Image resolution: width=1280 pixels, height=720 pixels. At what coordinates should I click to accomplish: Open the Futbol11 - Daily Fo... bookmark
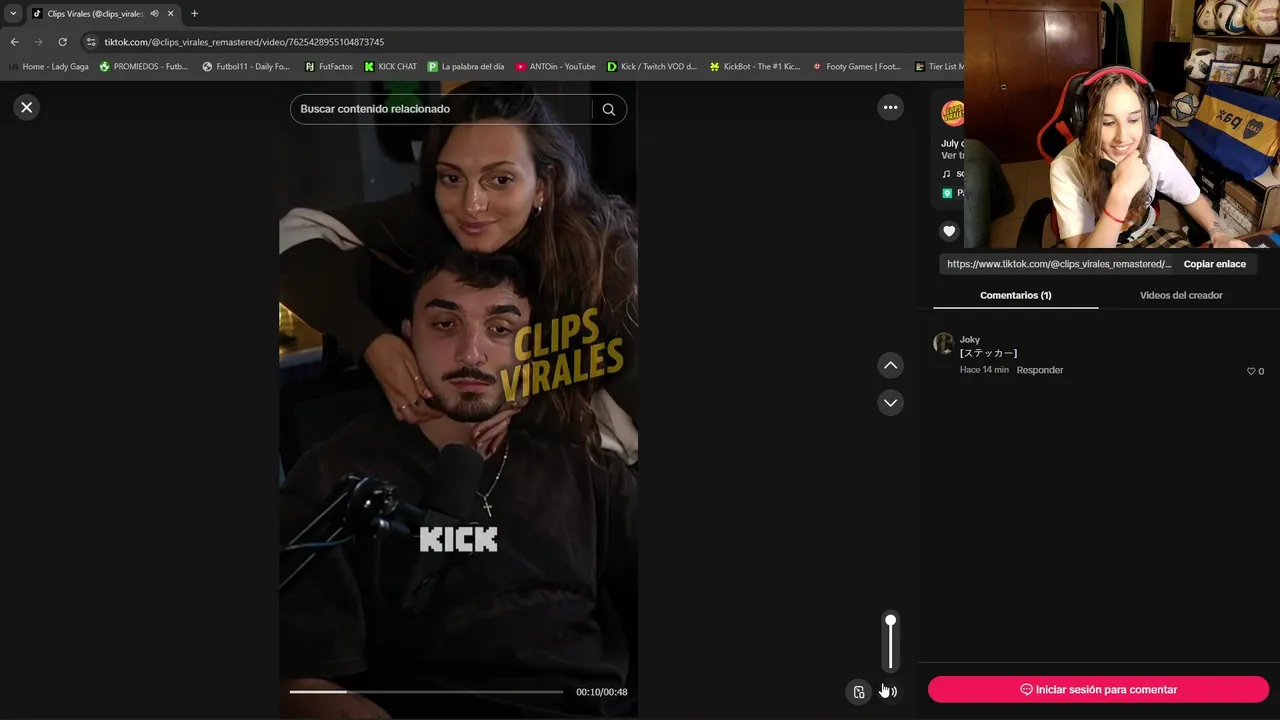tap(246, 67)
